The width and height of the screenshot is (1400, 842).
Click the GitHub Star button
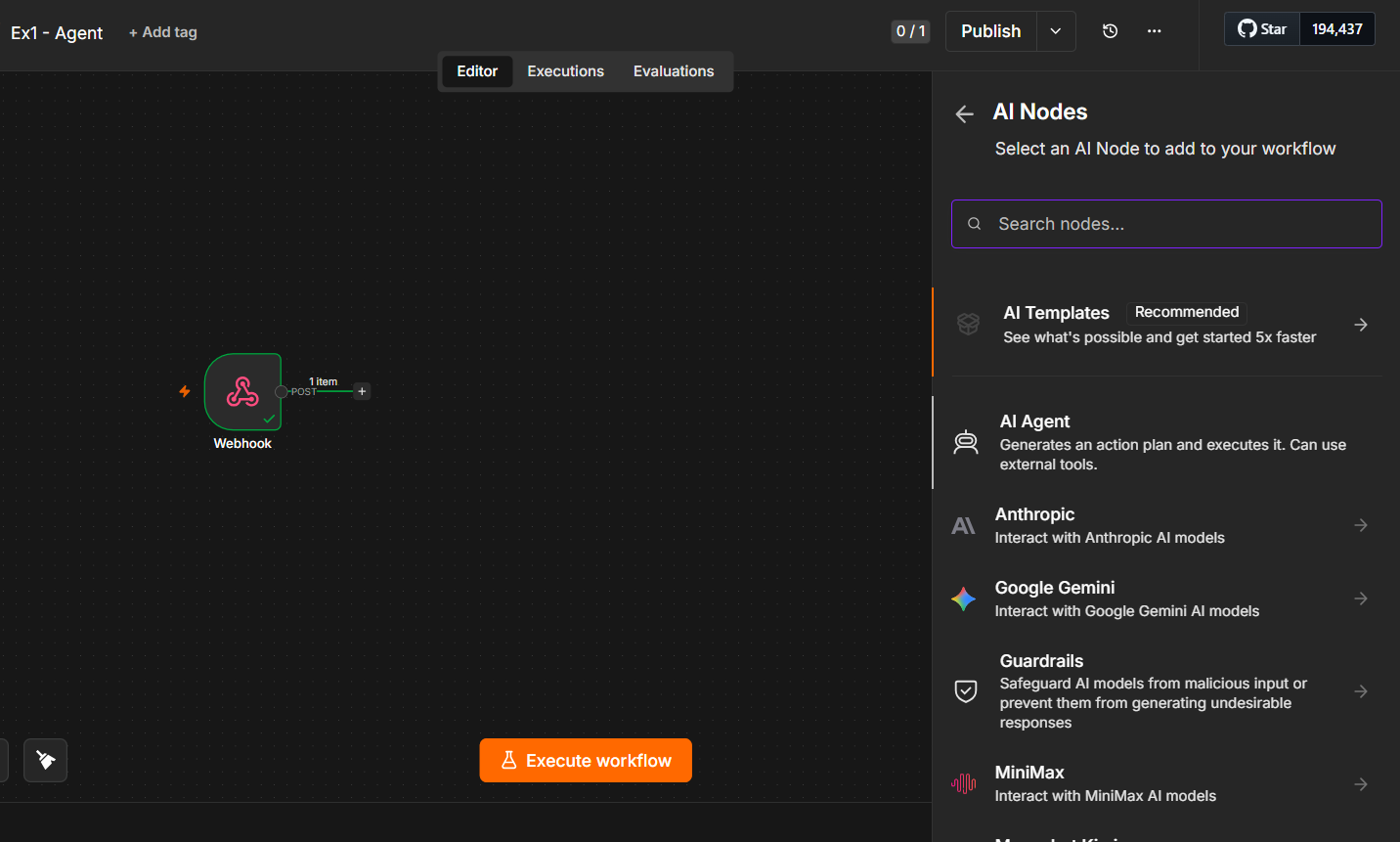pos(1262,29)
